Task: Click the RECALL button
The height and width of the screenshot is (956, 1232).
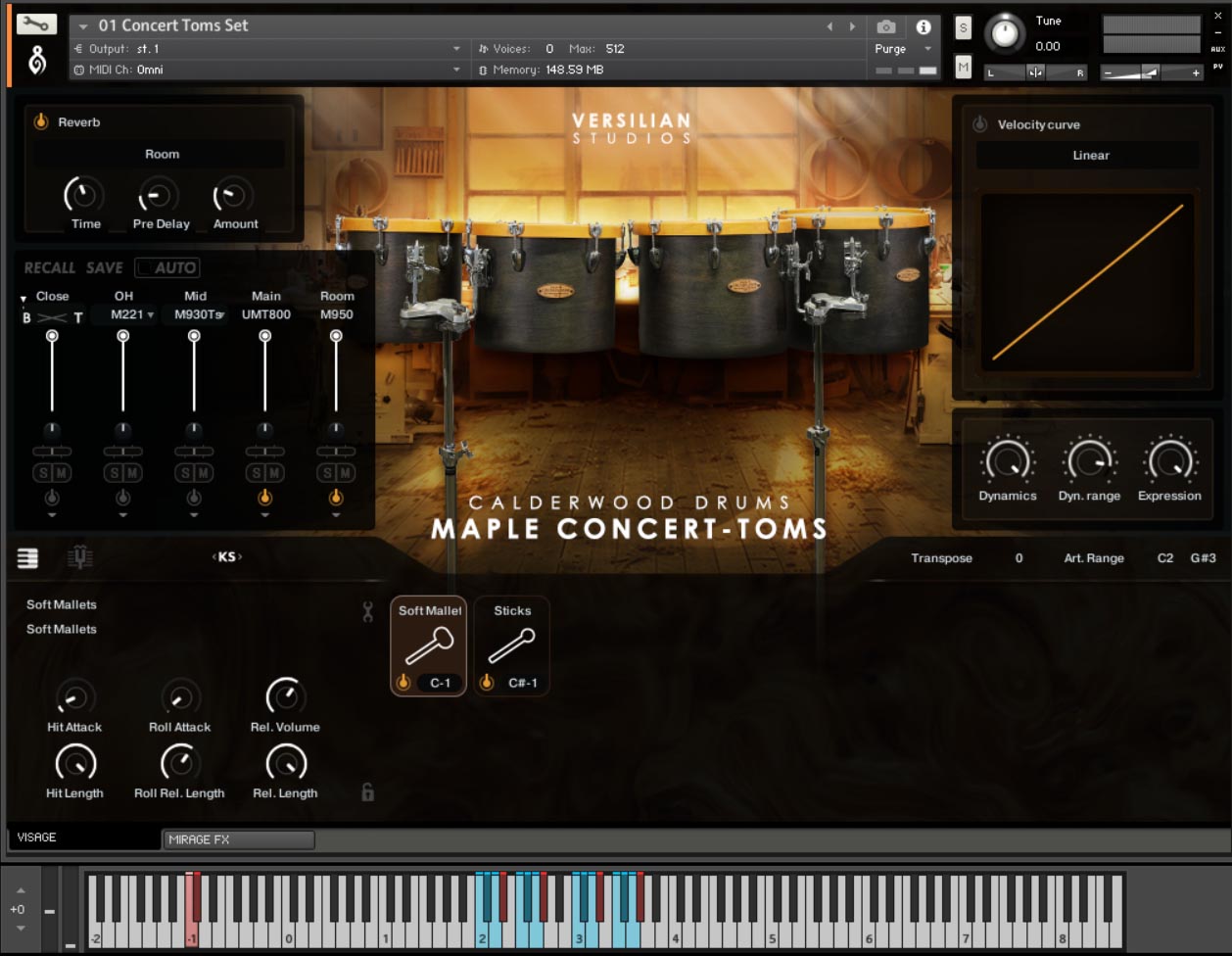Action: pos(50,267)
